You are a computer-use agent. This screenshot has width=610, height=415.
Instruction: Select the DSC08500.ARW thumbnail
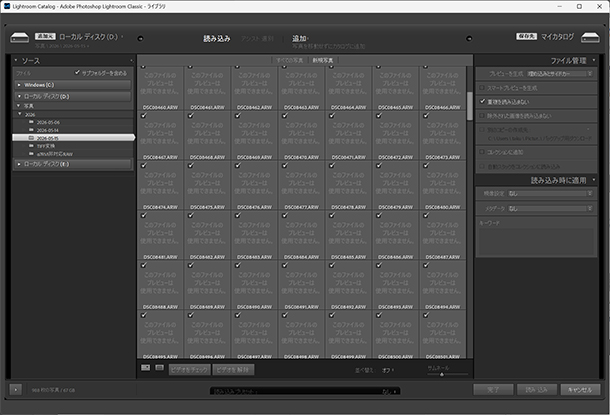pyautogui.click(x=396, y=334)
